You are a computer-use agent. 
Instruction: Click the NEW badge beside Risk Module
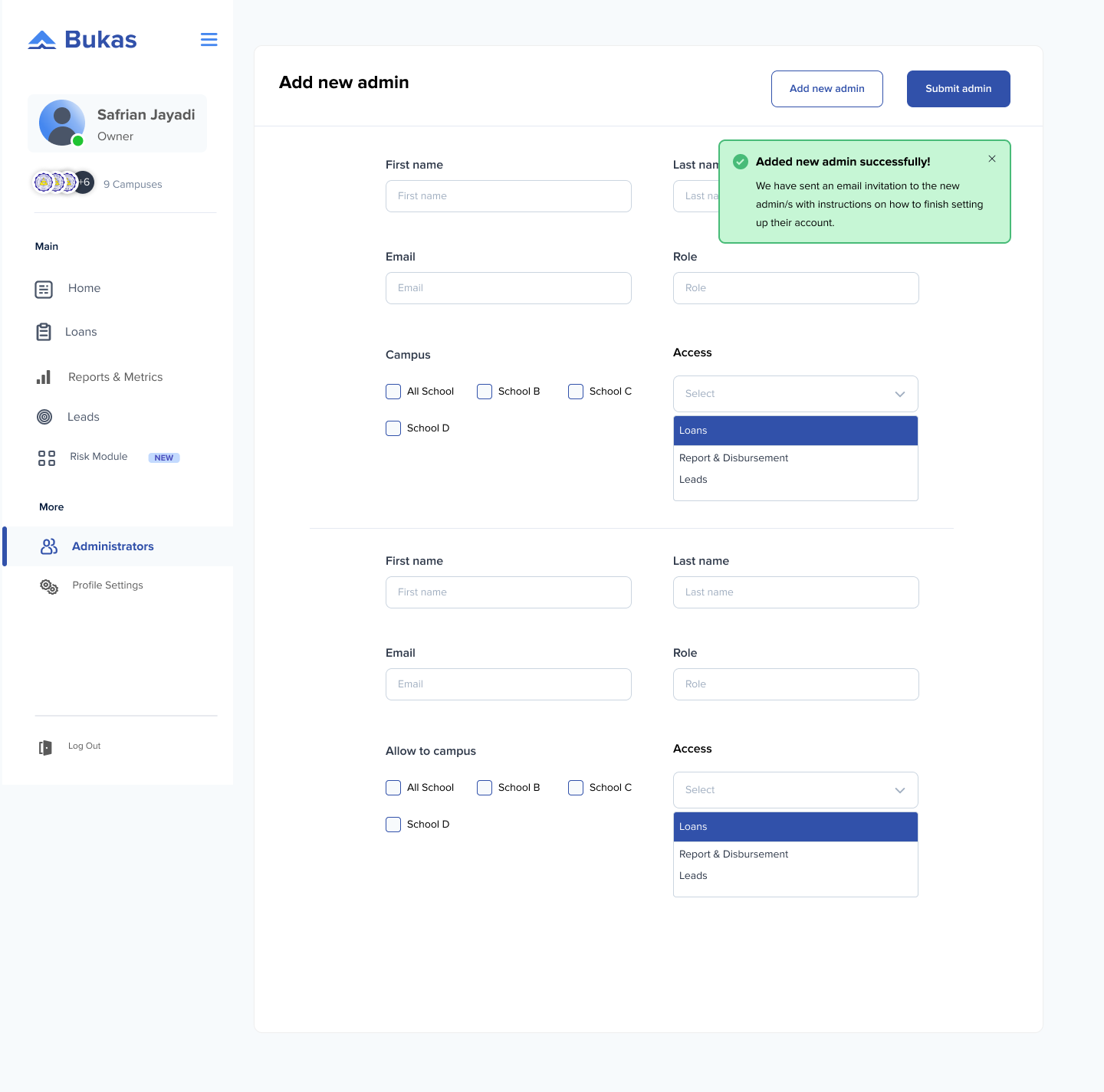pyautogui.click(x=164, y=457)
